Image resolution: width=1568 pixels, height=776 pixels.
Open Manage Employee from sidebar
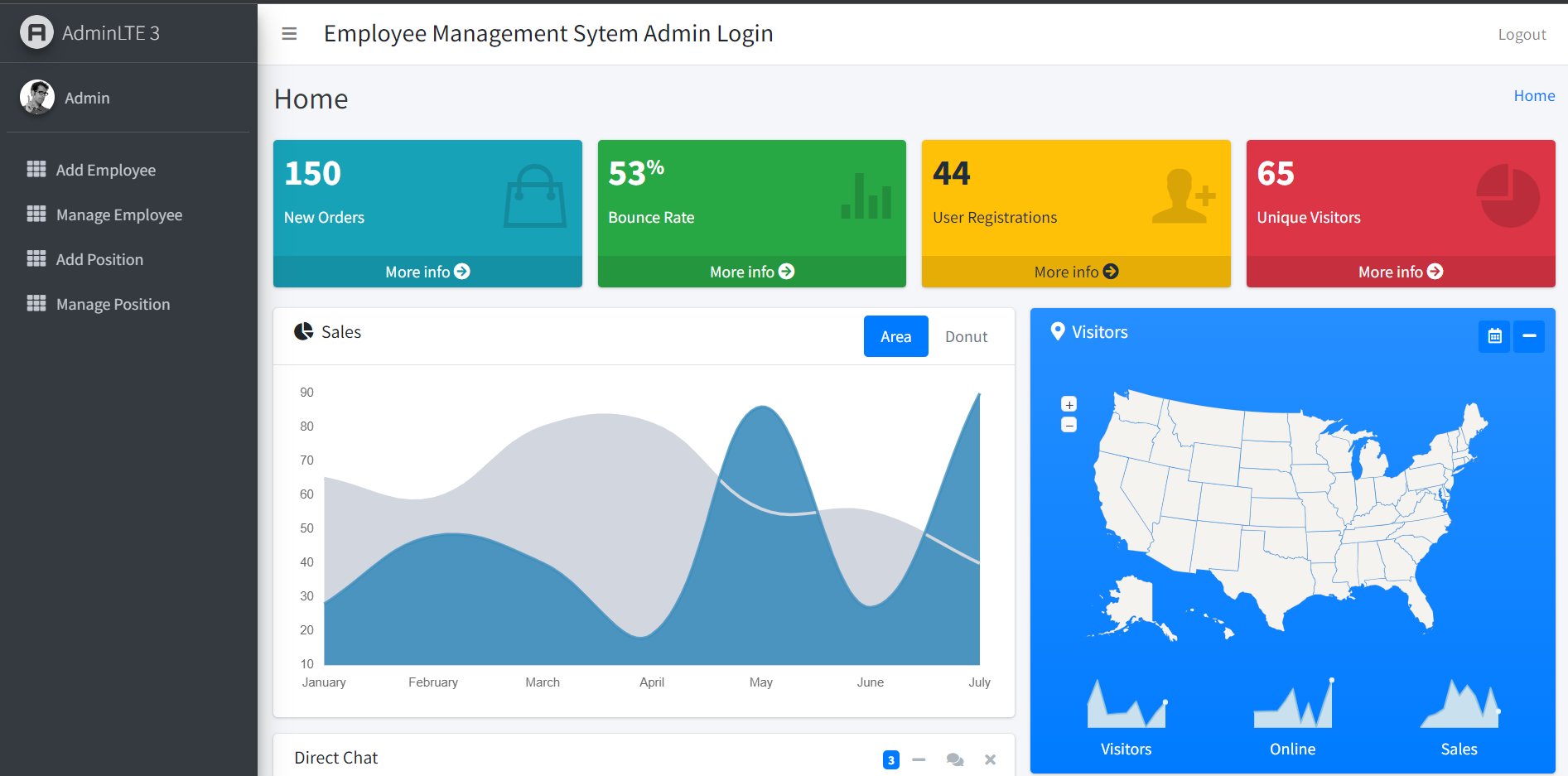[x=118, y=214]
